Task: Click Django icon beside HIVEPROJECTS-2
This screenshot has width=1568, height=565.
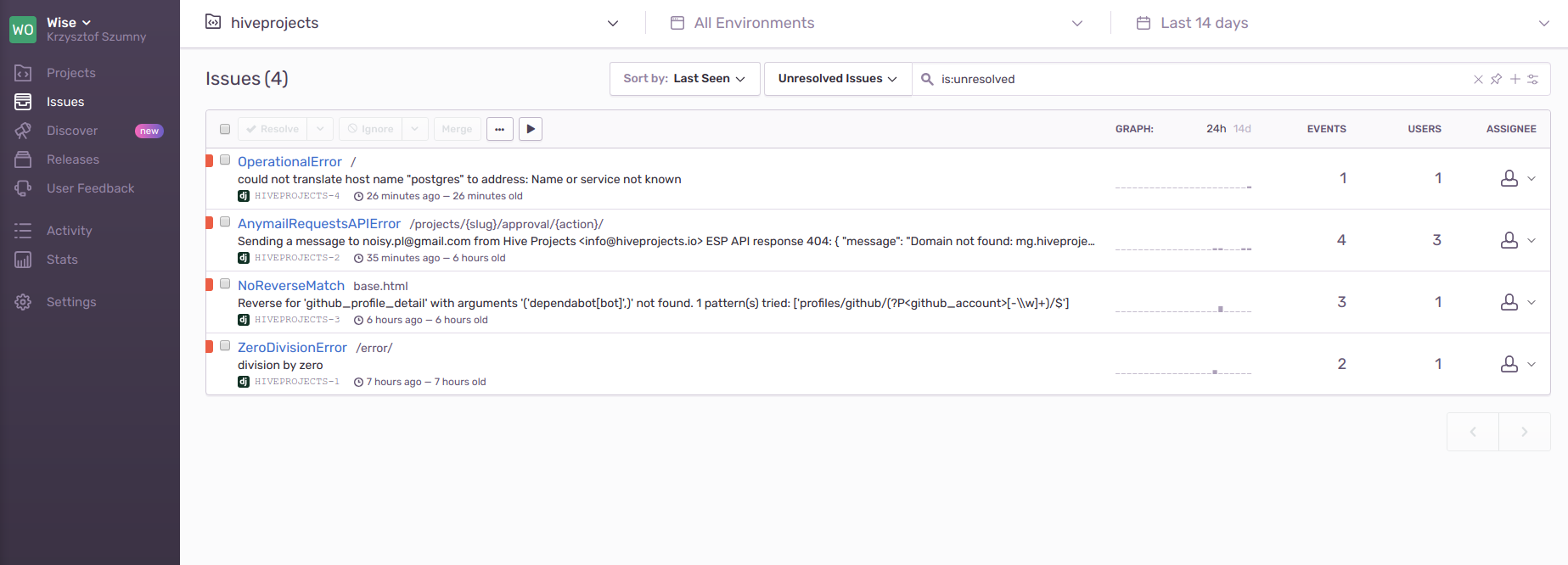Action: tap(244, 258)
